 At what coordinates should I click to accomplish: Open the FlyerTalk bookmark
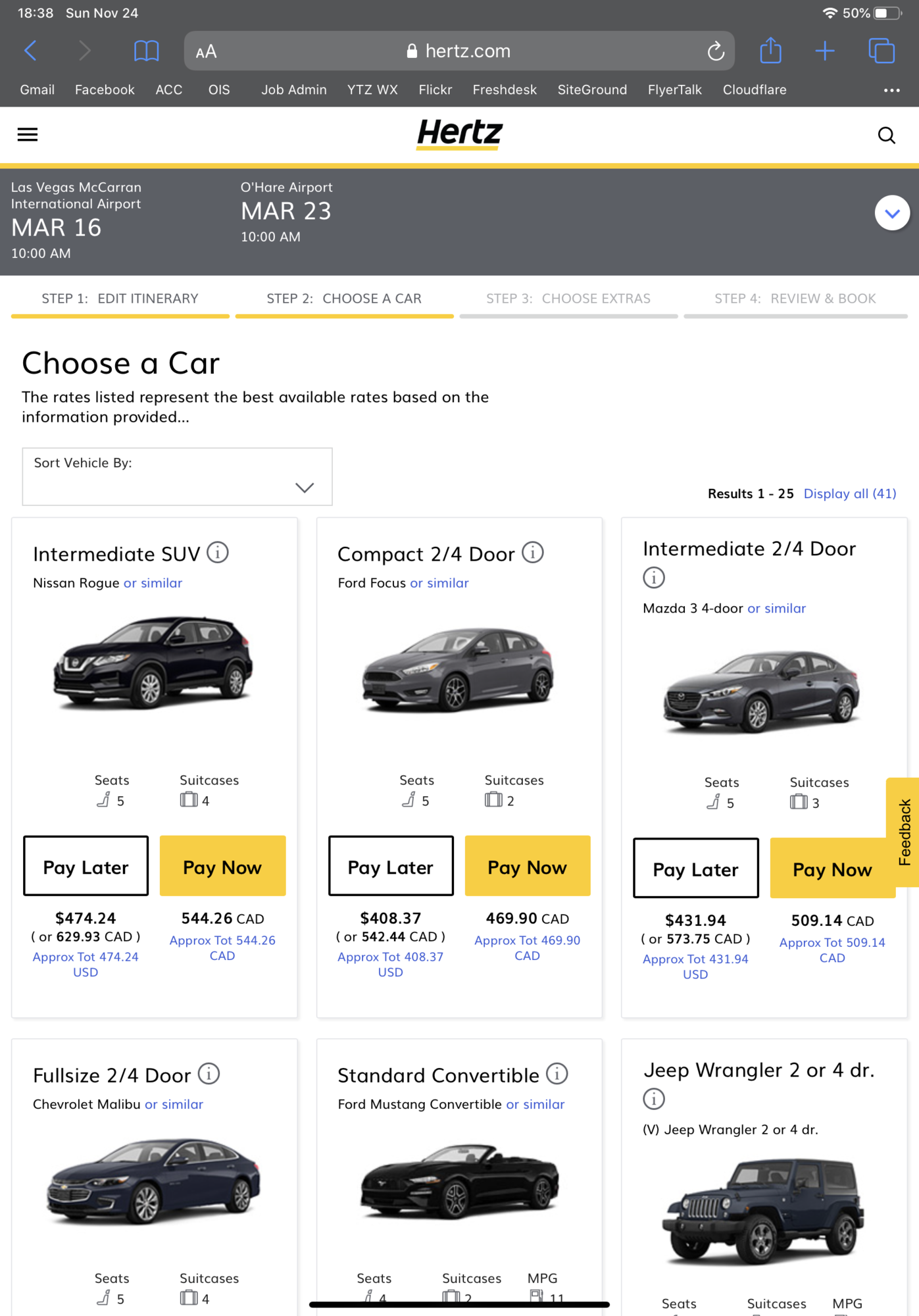(x=674, y=90)
